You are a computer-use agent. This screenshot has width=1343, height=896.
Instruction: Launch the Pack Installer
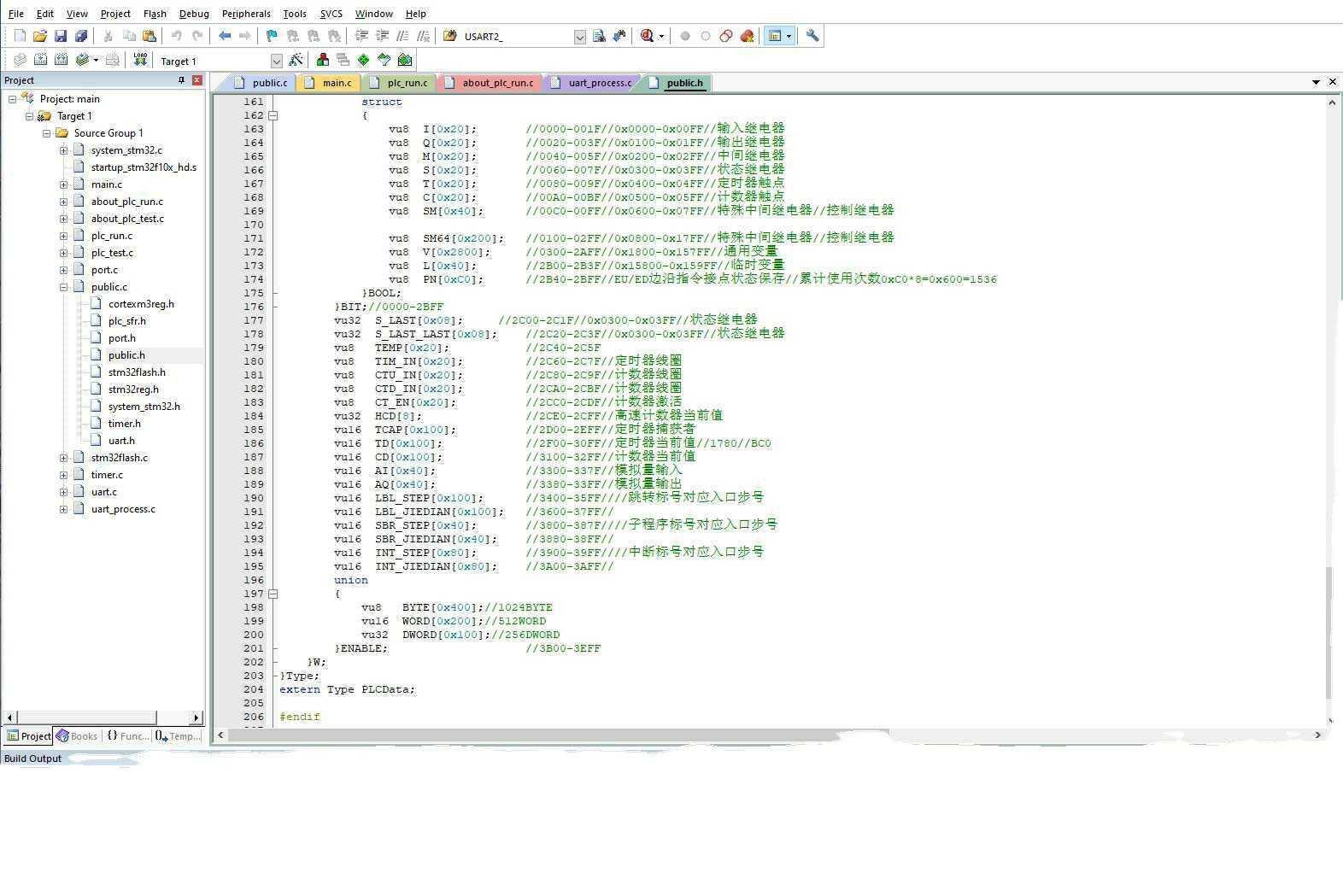pyautogui.click(x=405, y=60)
